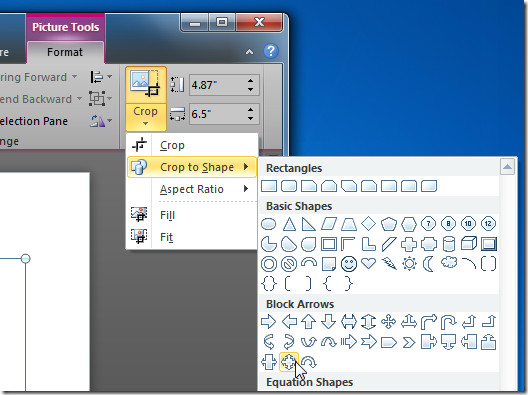This screenshot has height=395, width=528.
Task: Choose the Diamond shape
Action: [x=368, y=224]
